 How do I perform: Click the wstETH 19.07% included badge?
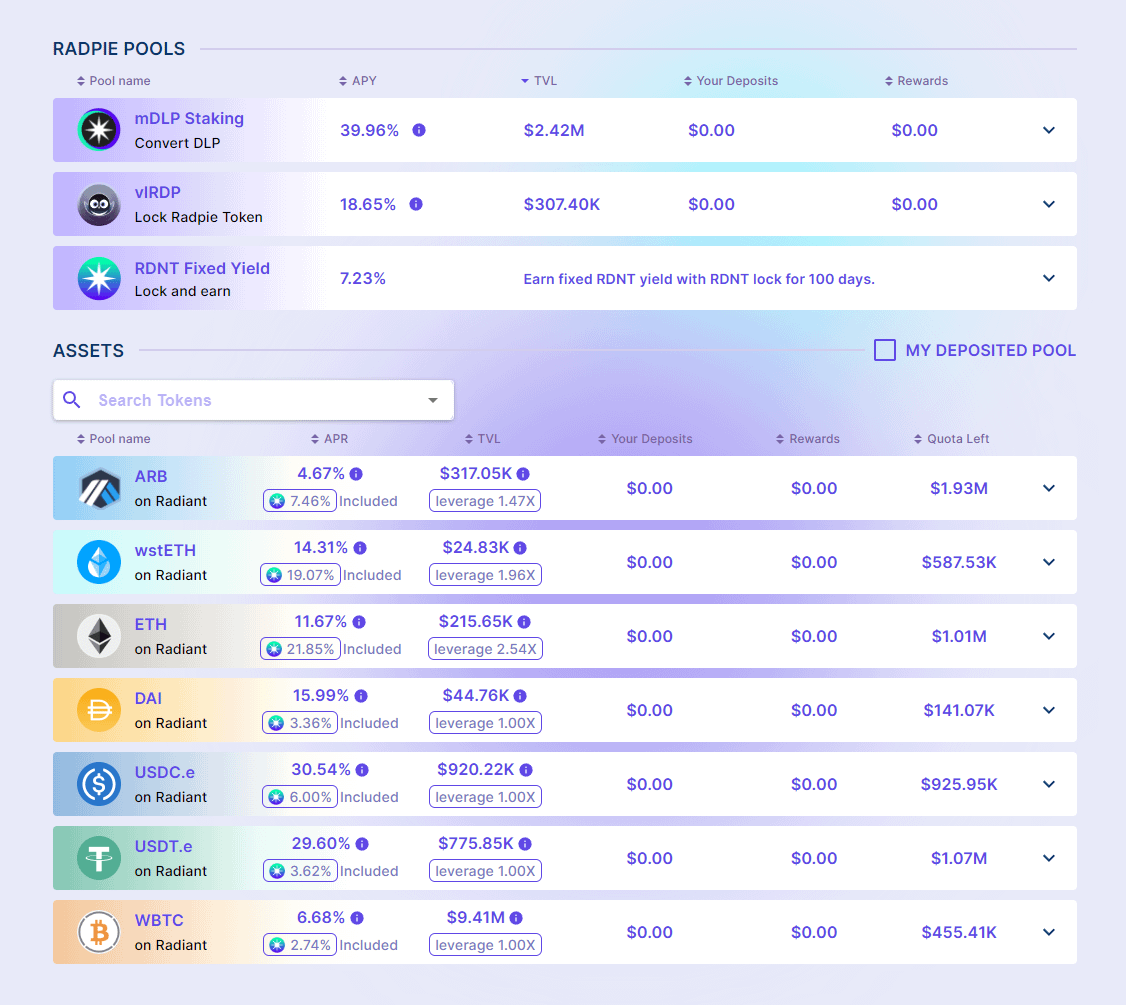point(300,575)
